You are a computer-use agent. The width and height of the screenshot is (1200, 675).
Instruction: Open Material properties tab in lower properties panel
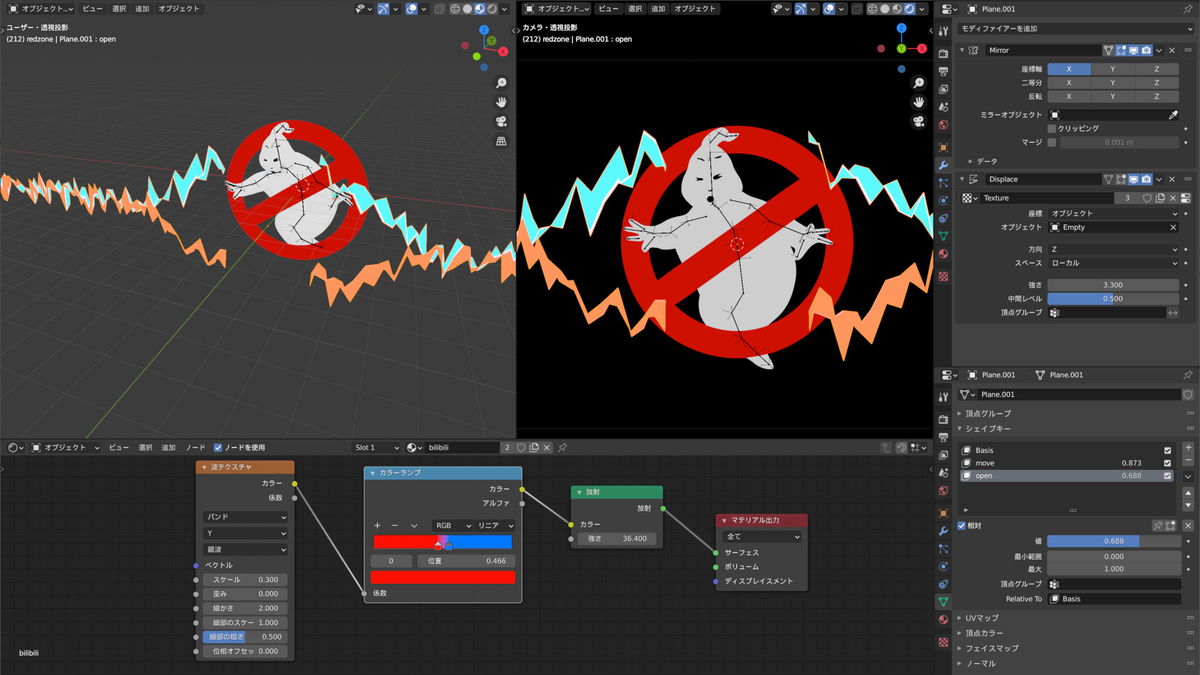coord(943,619)
